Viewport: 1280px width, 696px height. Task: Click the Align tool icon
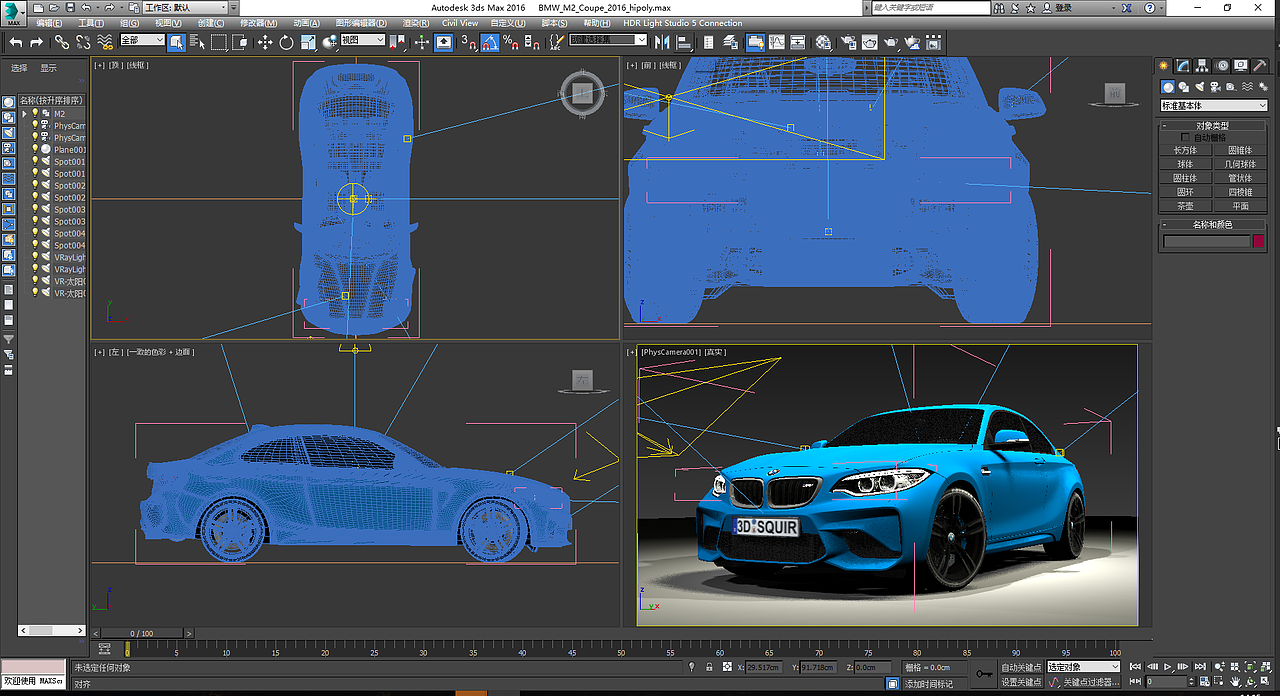pyautogui.click(x=685, y=42)
